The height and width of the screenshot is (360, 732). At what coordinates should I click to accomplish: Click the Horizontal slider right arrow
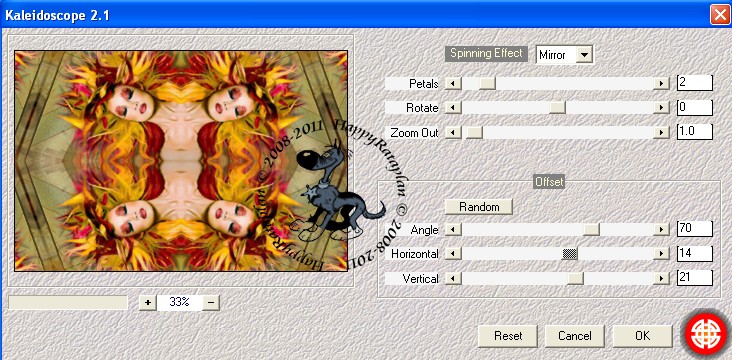(661, 254)
